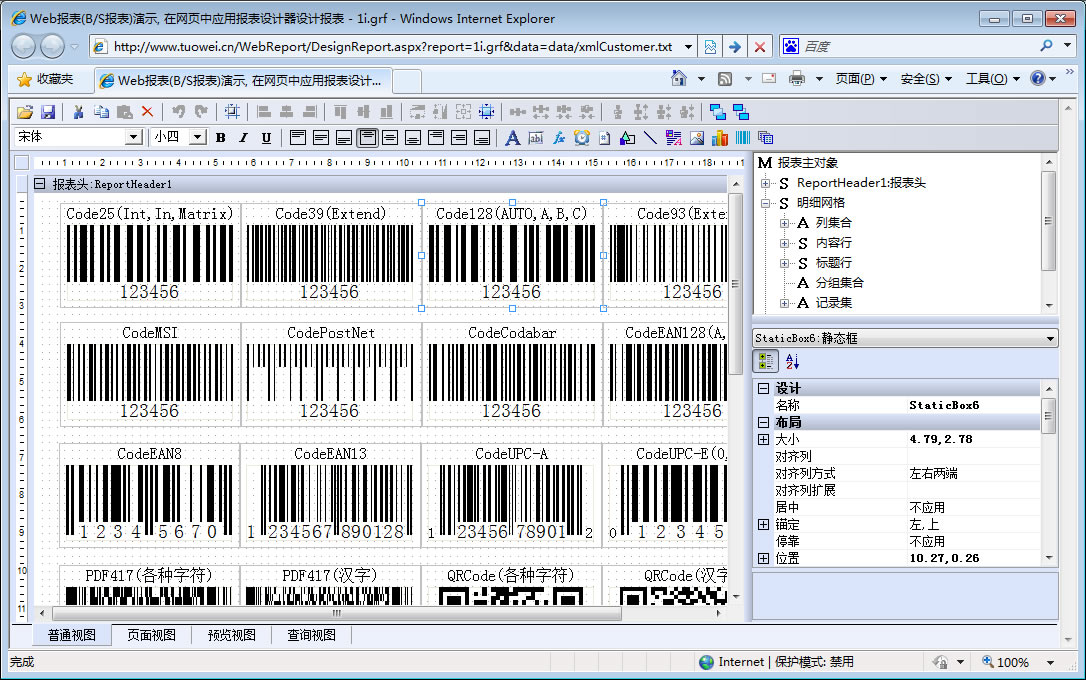The height and width of the screenshot is (680, 1086).
Task: Click the Code39(Extend) barcode box
Action: tap(330, 255)
